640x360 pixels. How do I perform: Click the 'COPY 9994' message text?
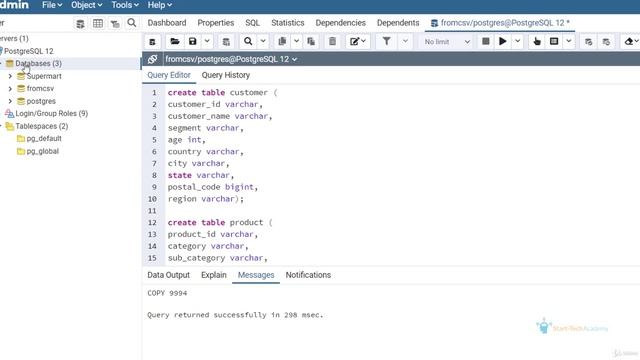(167, 293)
